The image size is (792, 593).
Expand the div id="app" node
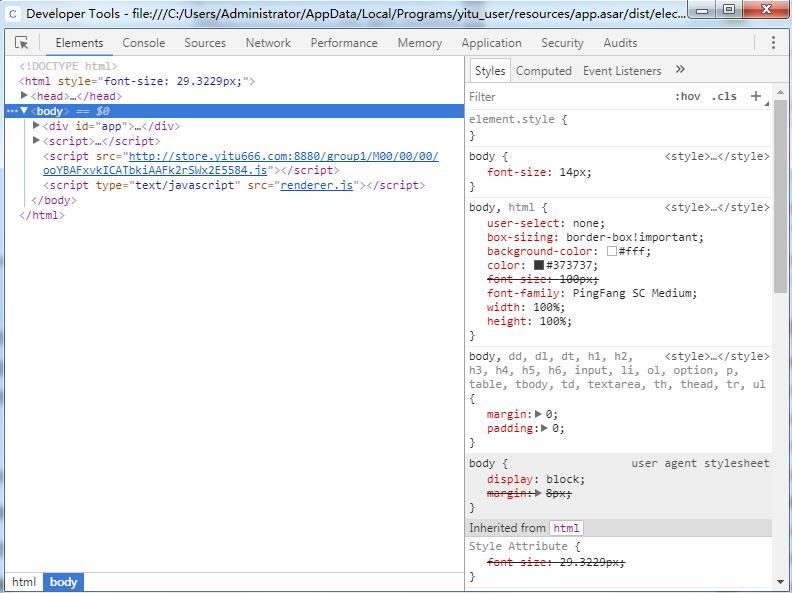(x=36, y=125)
